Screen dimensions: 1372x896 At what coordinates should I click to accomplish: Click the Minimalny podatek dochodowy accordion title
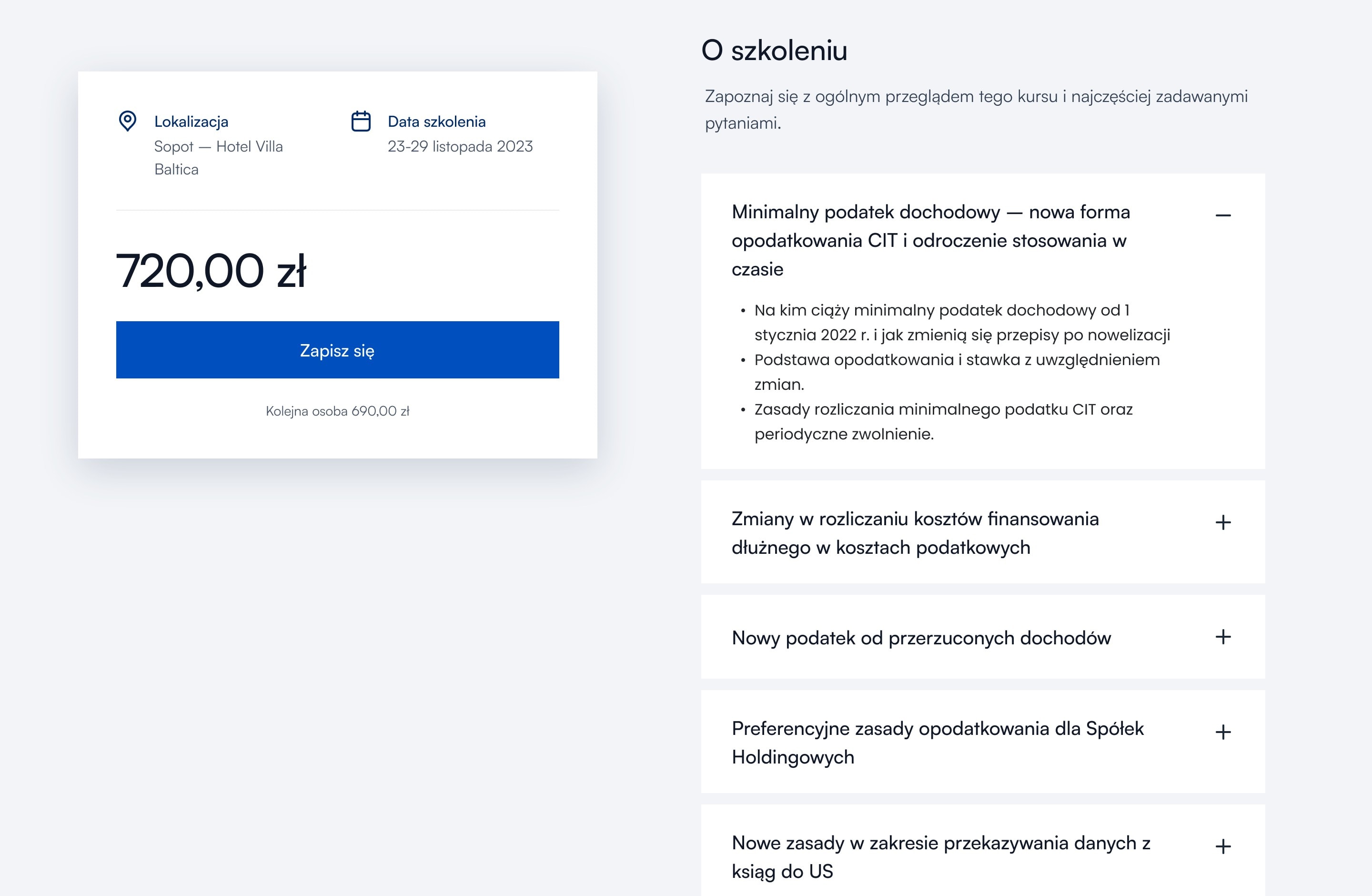coord(930,240)
